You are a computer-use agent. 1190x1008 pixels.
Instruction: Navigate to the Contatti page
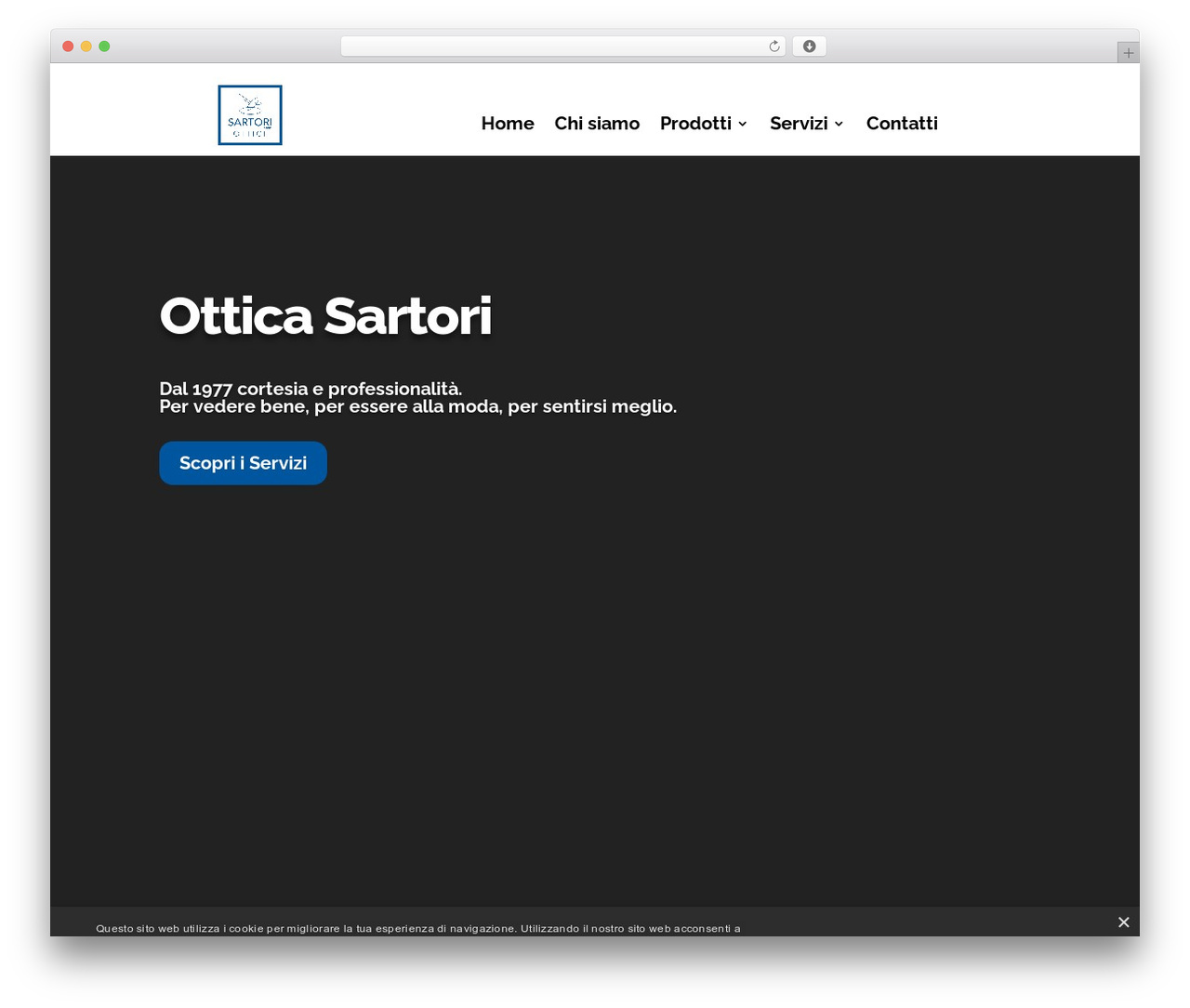[x=902, y=123]
